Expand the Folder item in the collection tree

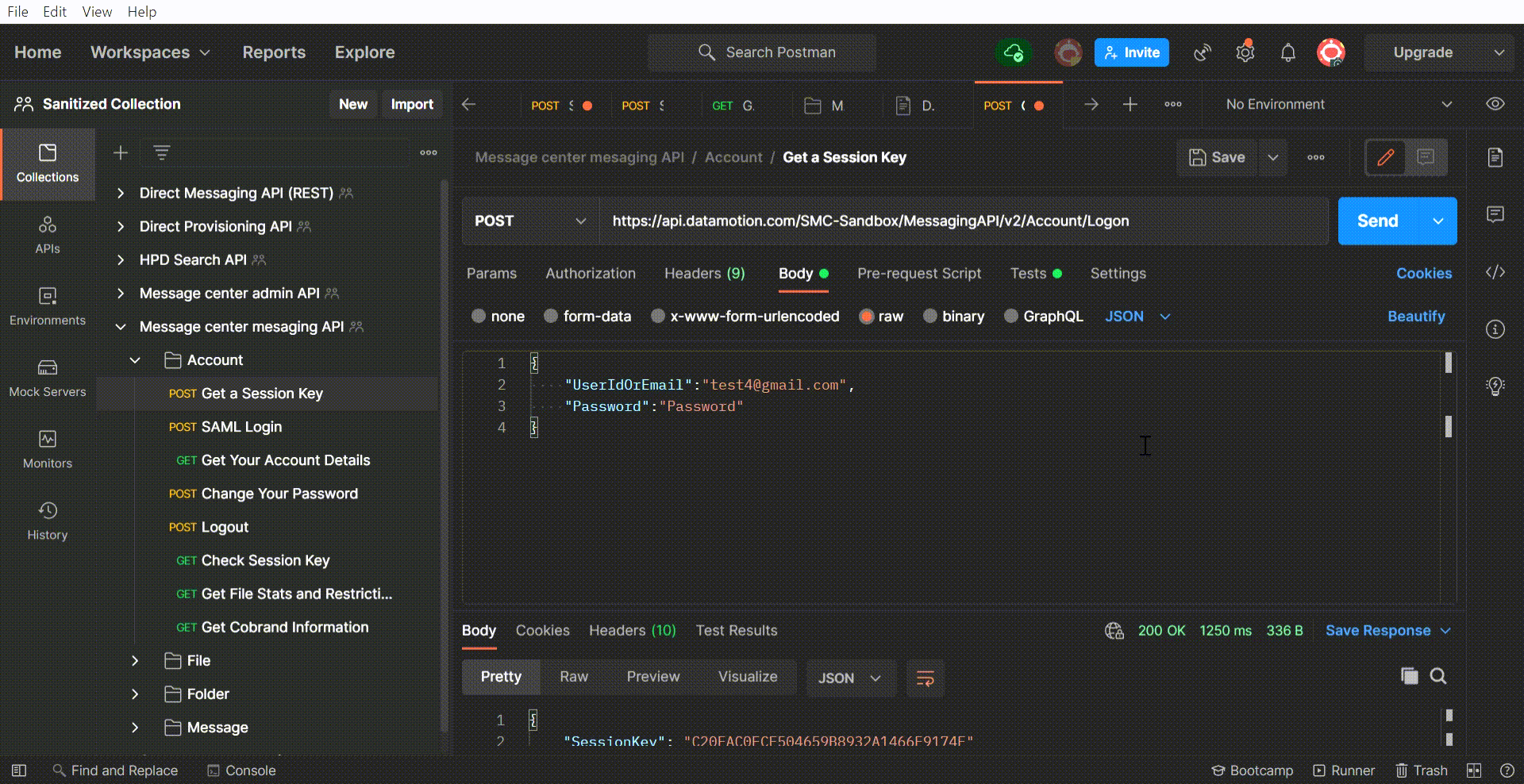tap(135, 694)
